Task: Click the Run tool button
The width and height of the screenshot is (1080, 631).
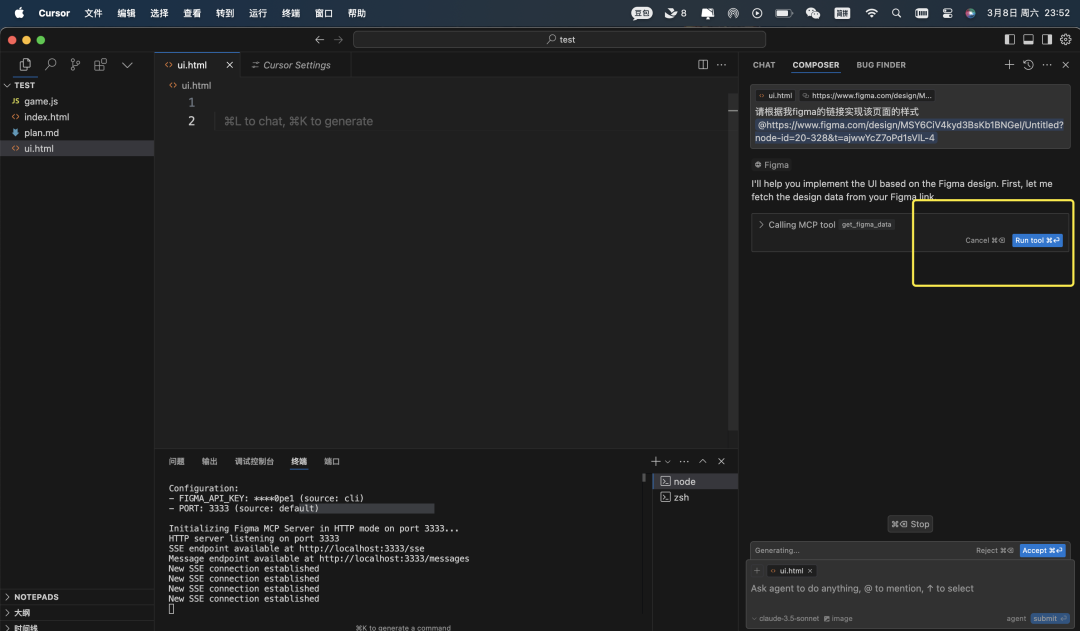Action: (1037, 240)
